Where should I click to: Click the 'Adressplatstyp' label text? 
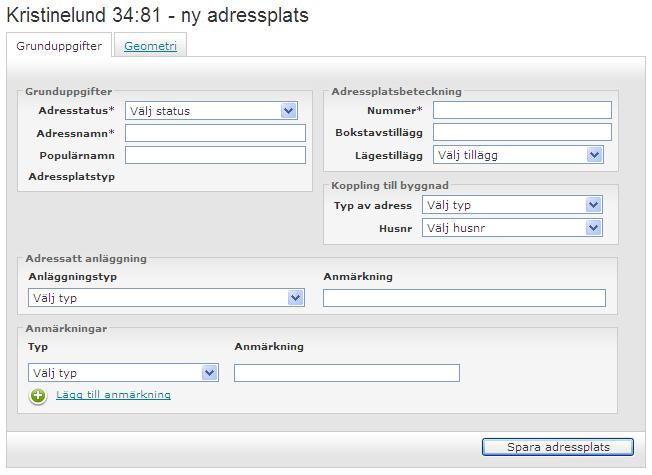pos(72,177)
